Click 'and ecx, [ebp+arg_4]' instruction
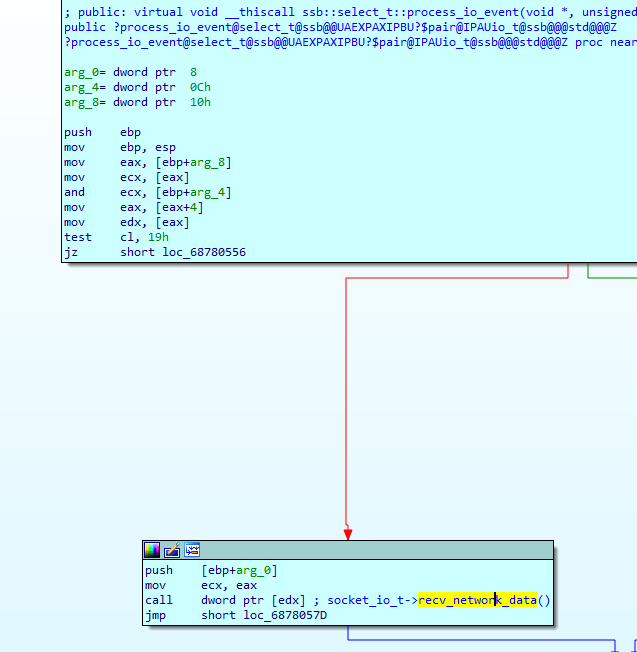 (148, 192)
